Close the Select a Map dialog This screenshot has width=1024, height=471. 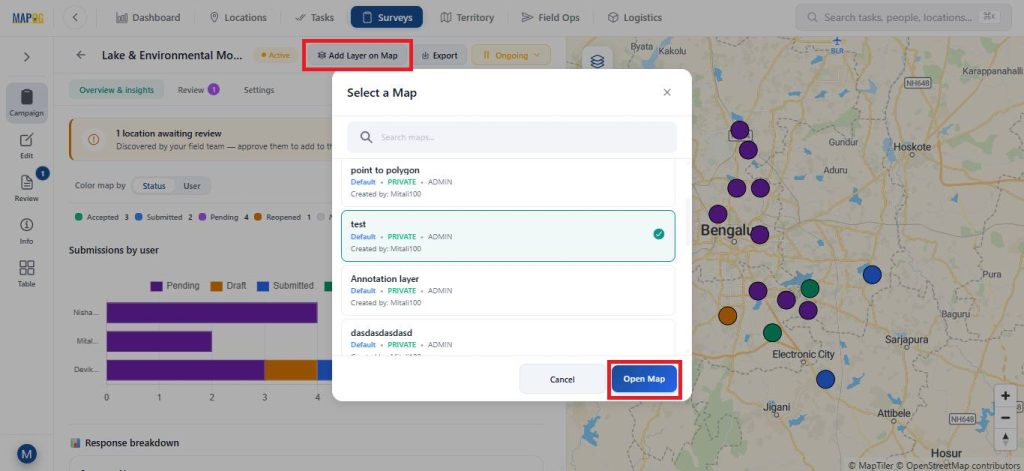(x=667, y=93)
